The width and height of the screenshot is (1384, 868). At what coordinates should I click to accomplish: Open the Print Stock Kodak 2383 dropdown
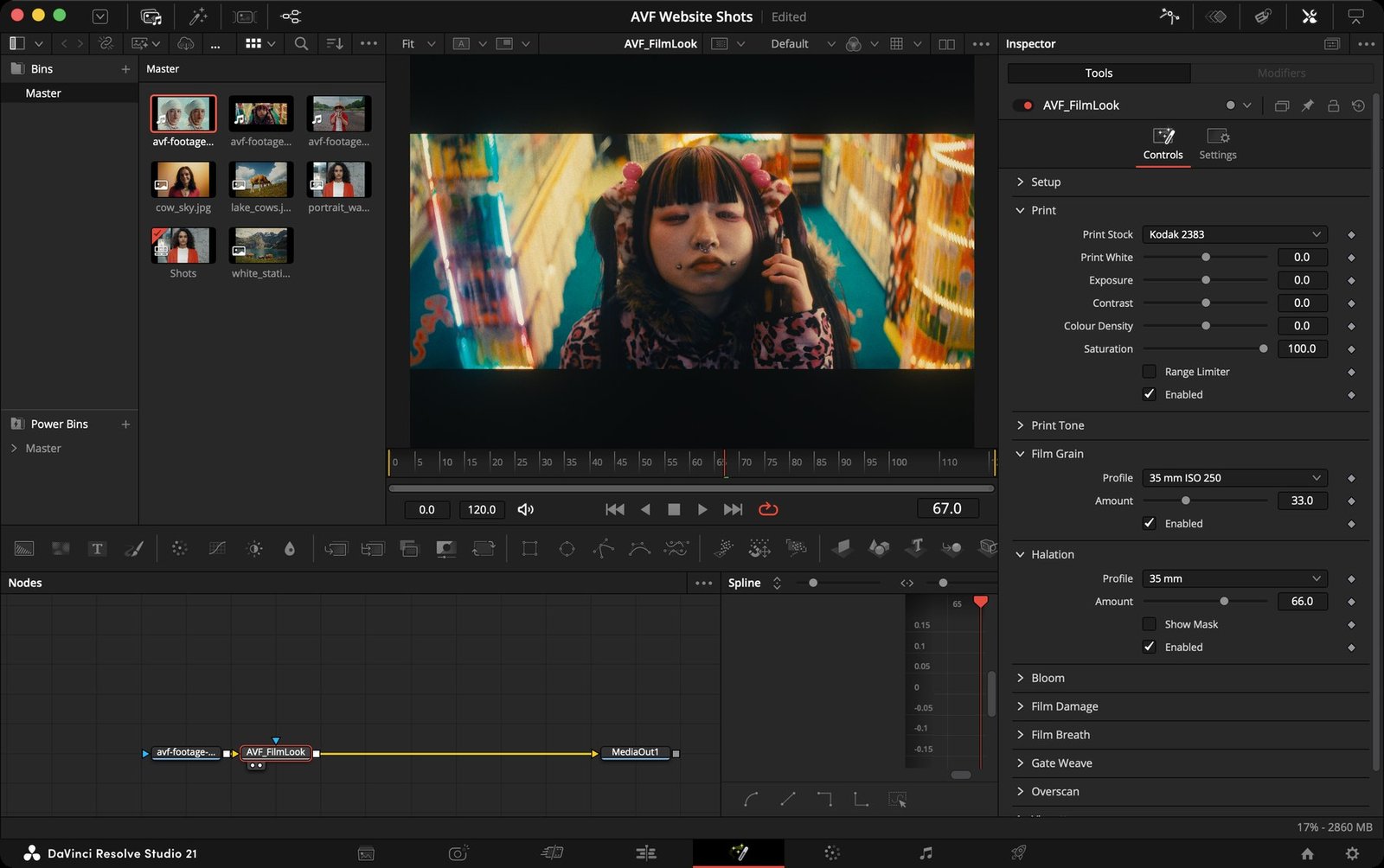click(1234, 234)
